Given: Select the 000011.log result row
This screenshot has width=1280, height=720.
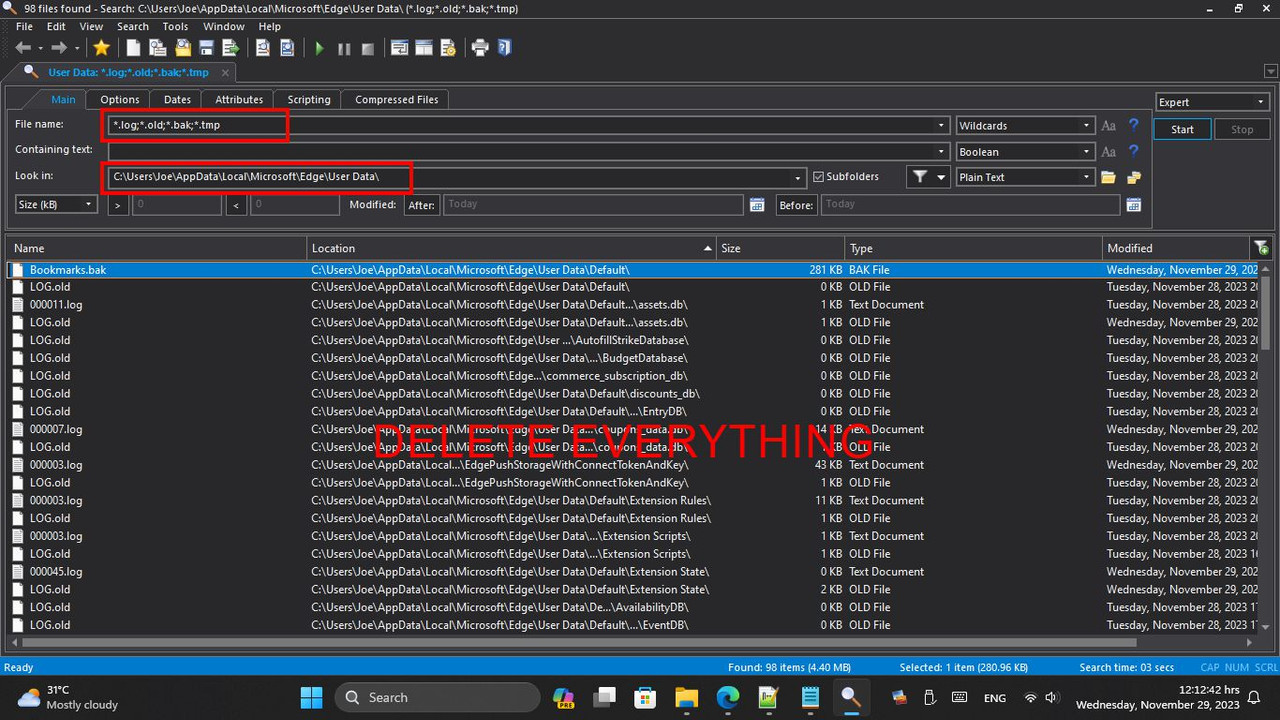Looking at the screenshot, I should coord(631,305).
